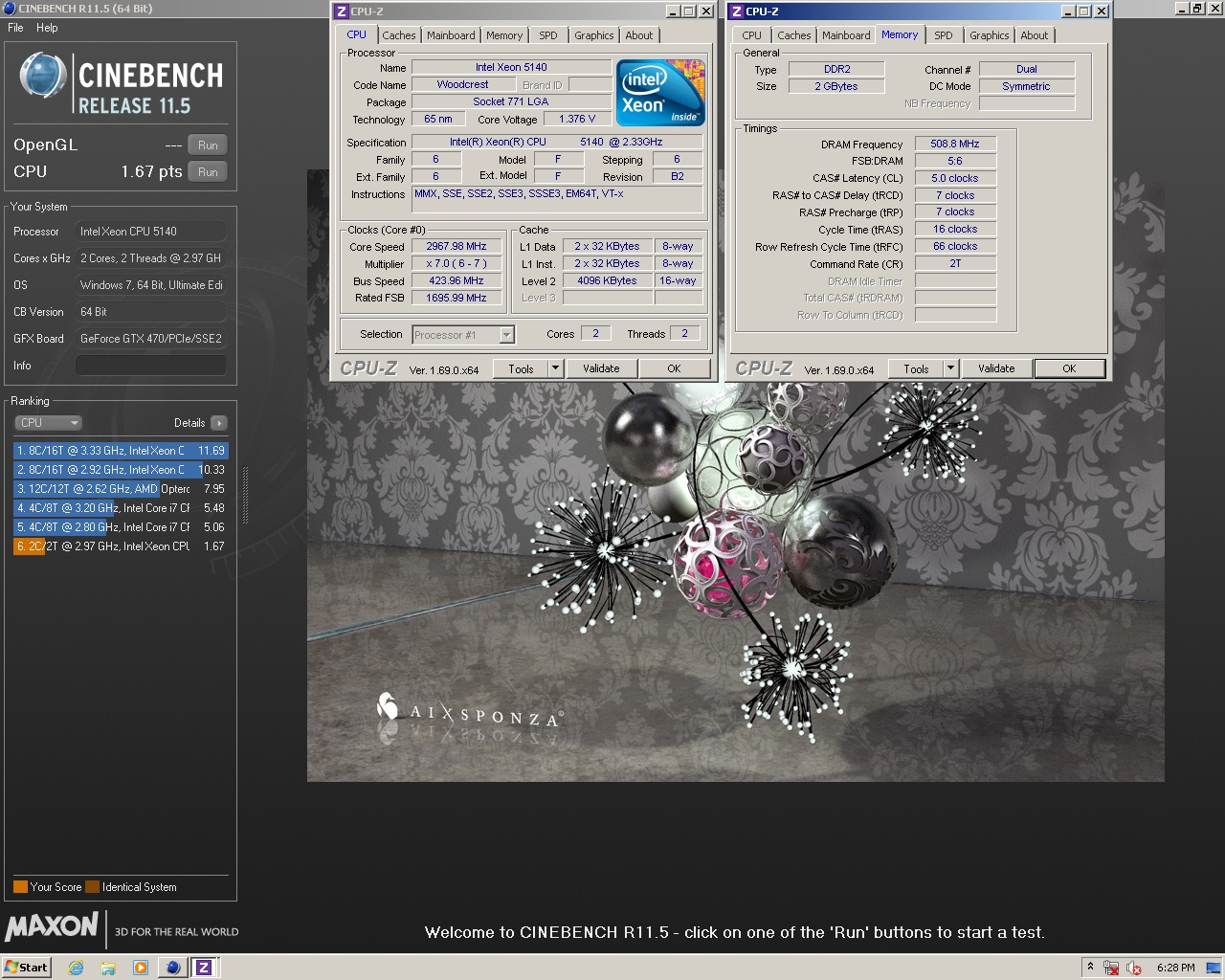Click the Intel Xeon 5140 name field
The width and height of the screenshot is (1225, 980).
[511, 68]
